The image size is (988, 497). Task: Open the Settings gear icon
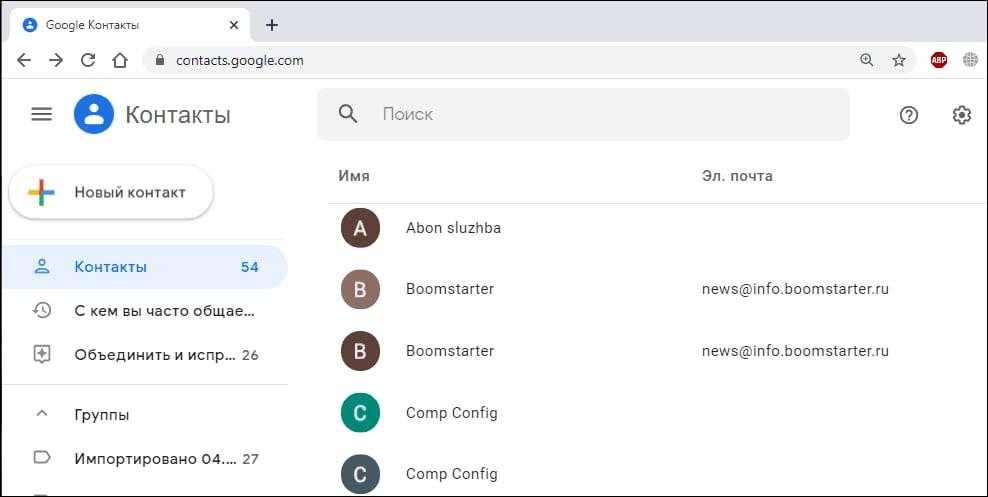click(x=961, y=115)
